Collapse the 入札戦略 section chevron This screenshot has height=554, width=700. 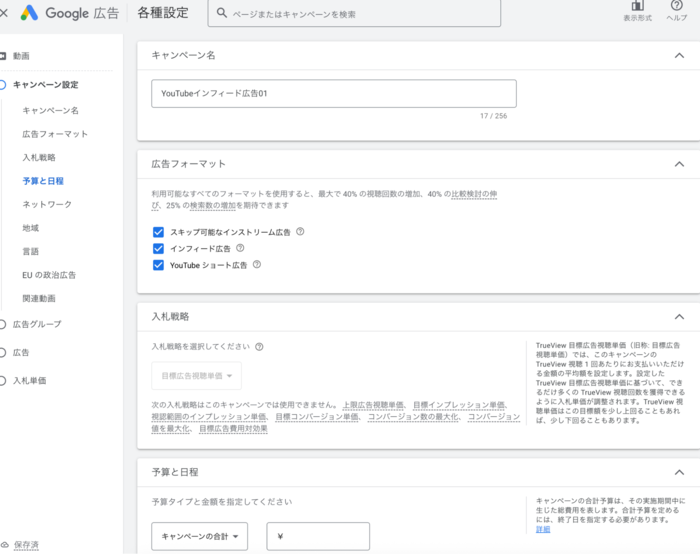(x=679, y=317)
